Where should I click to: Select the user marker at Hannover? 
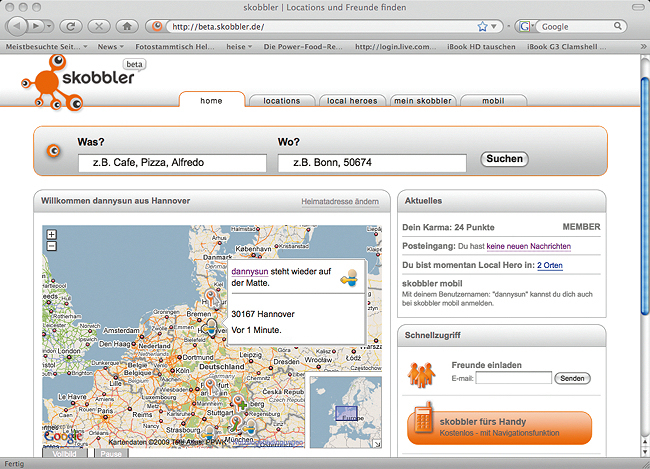tap(211, 327)
